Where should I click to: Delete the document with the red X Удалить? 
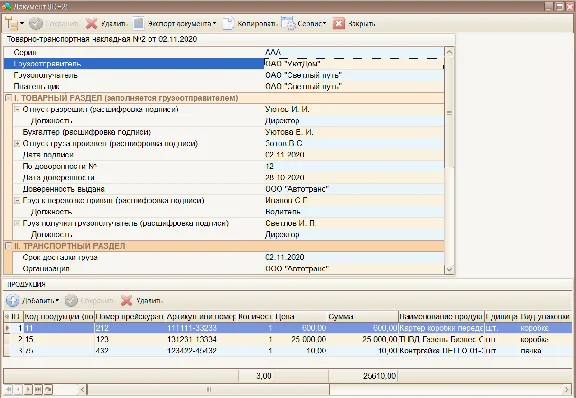(107, 24)
